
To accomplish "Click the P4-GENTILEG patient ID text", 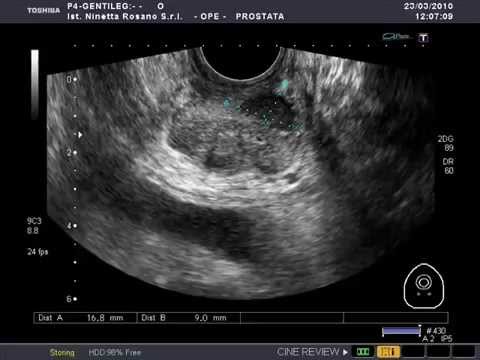I will point(105,6).
